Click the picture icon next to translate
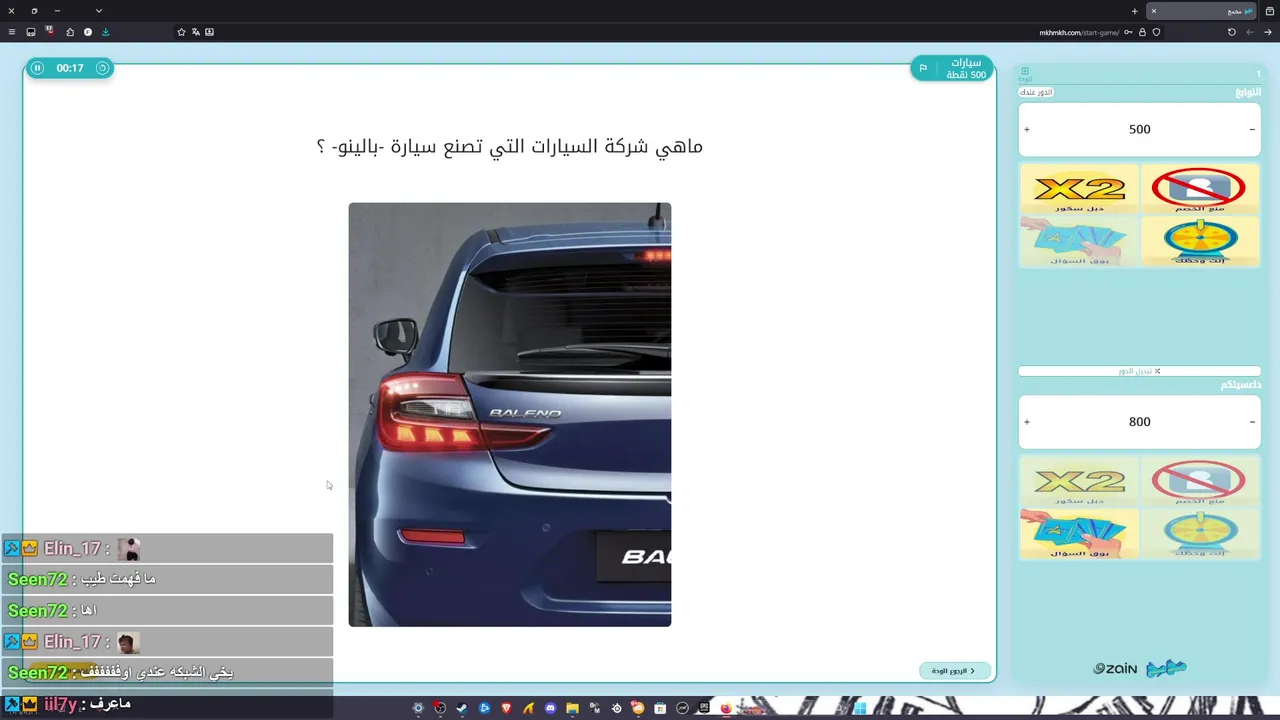 tap(209, 32)
